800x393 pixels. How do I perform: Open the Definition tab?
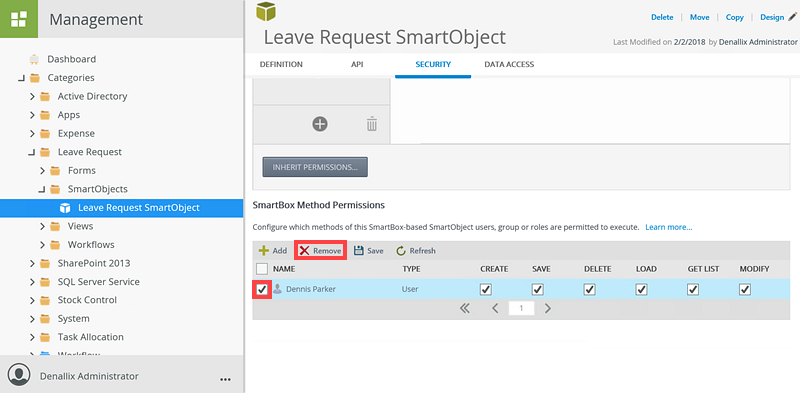(281, 64)
